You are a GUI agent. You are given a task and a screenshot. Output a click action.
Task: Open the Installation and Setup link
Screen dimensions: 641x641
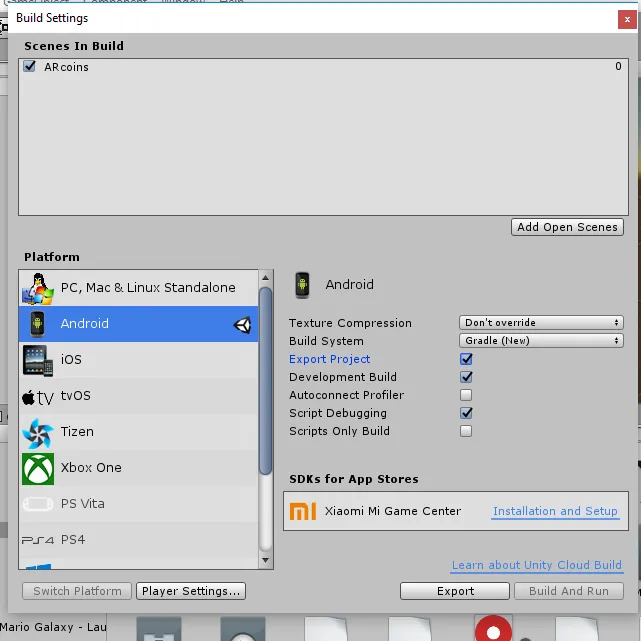click(555, 511)
